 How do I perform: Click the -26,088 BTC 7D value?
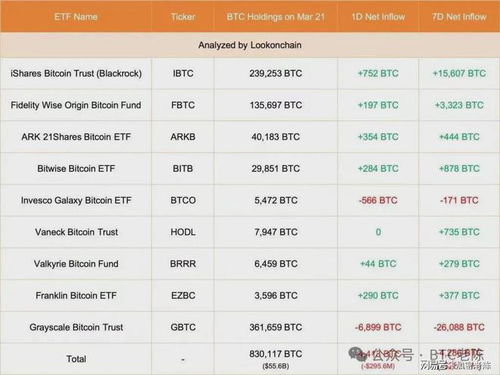click(x=459, y=327)
